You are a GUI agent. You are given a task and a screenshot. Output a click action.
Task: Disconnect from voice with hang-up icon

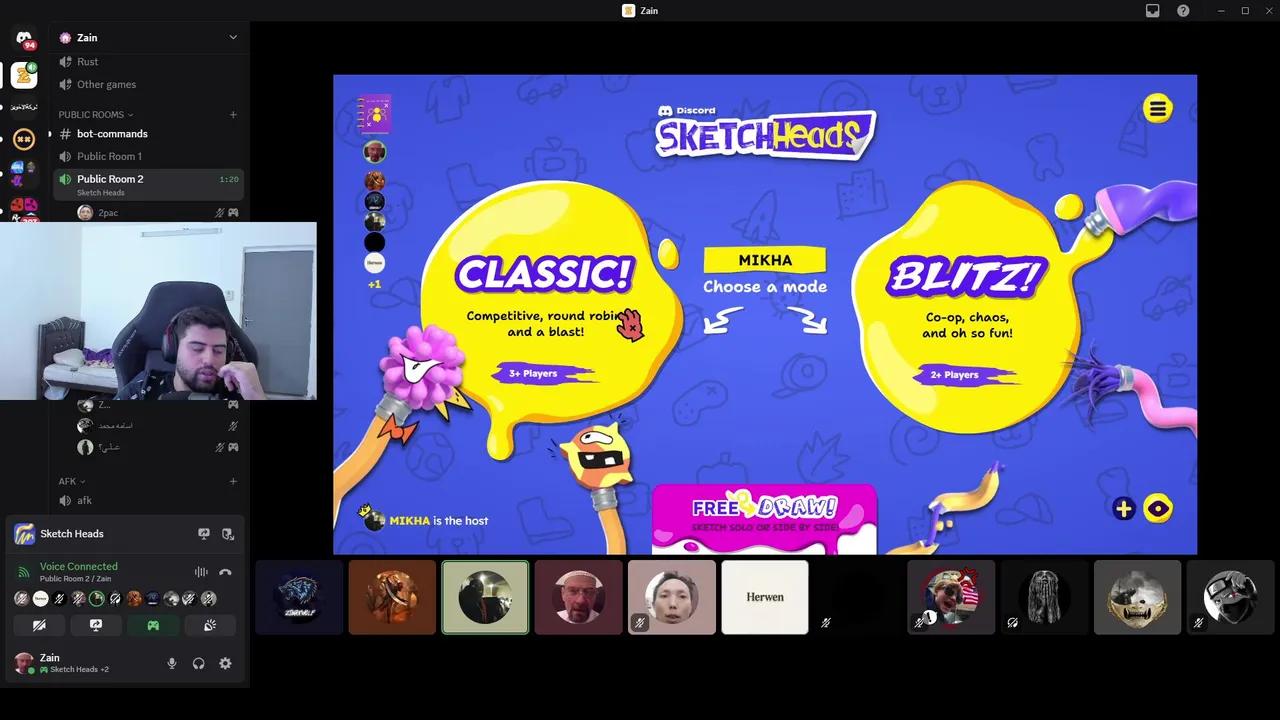(x=225, y=572)
